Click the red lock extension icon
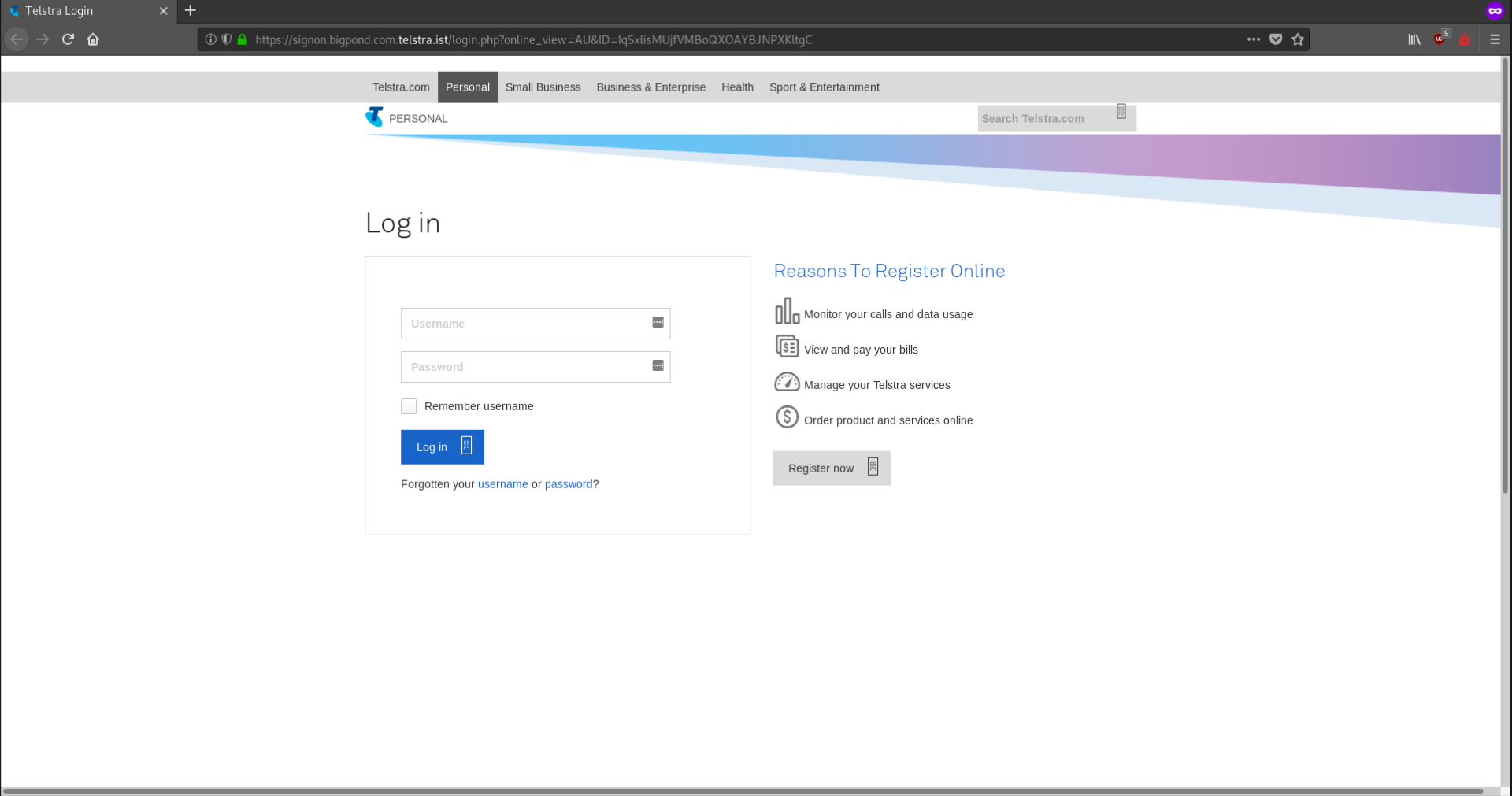 (x=1465, y=39)
